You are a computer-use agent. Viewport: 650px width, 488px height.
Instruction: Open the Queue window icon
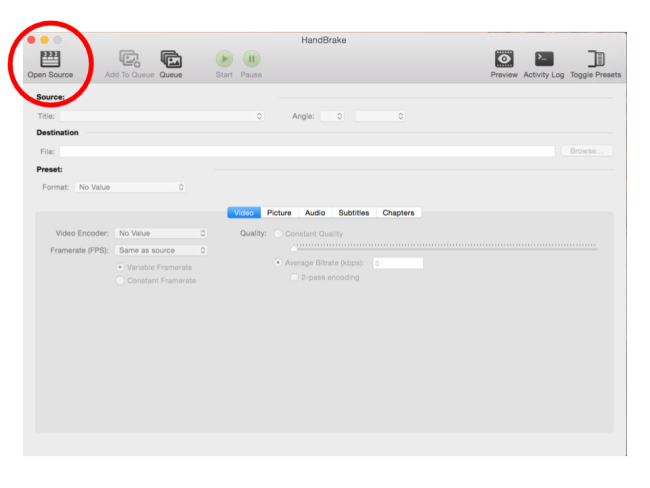pyautogui.click(x=171, y=59)
